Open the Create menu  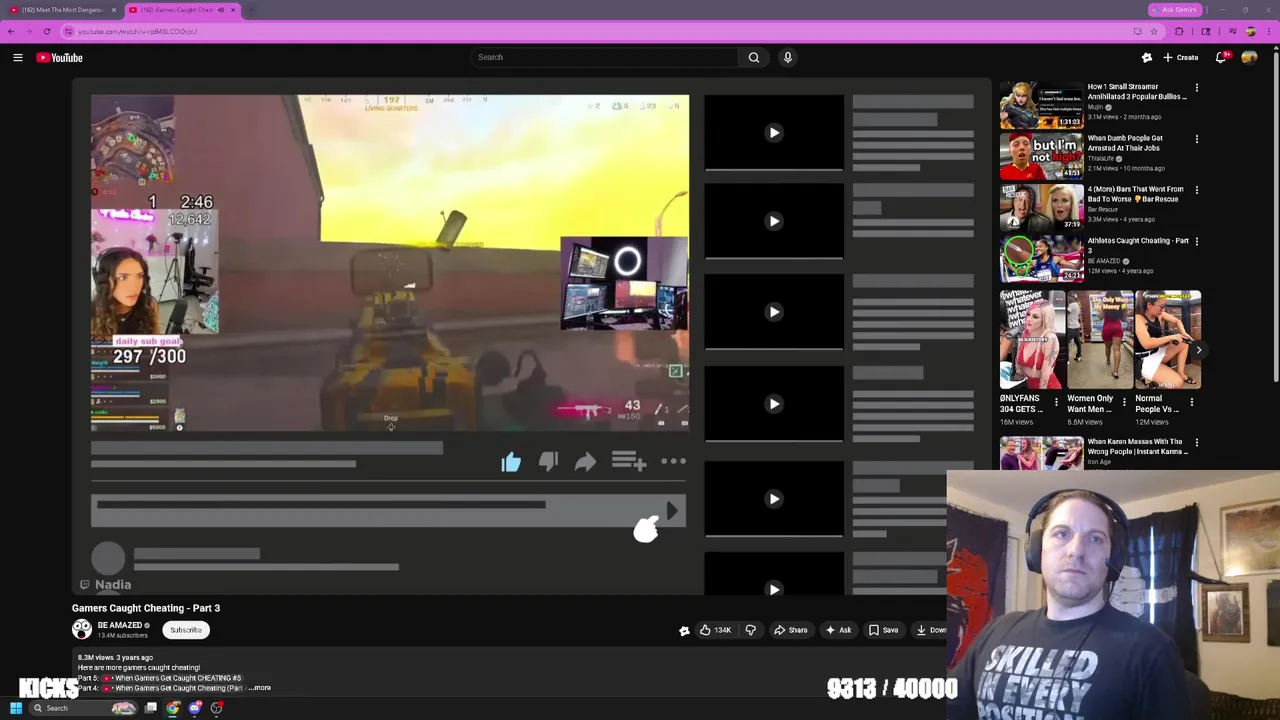[x=1180, y=58]
